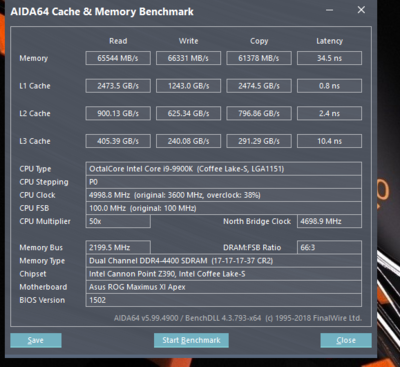Click the L2 Cache Write 625.34 GB/s box
Screen dimensions: 400x367
[188, 113]
